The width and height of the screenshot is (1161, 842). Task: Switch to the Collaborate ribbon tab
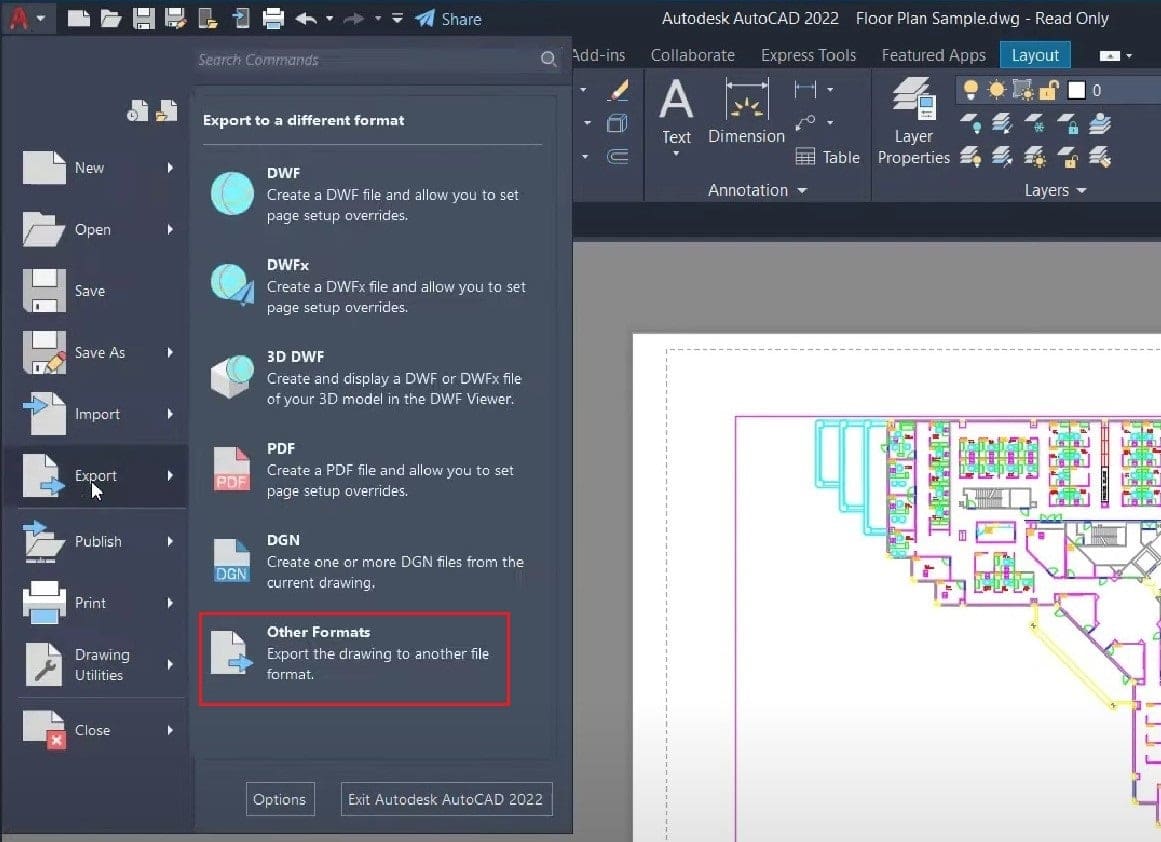[x=692, y=56]
